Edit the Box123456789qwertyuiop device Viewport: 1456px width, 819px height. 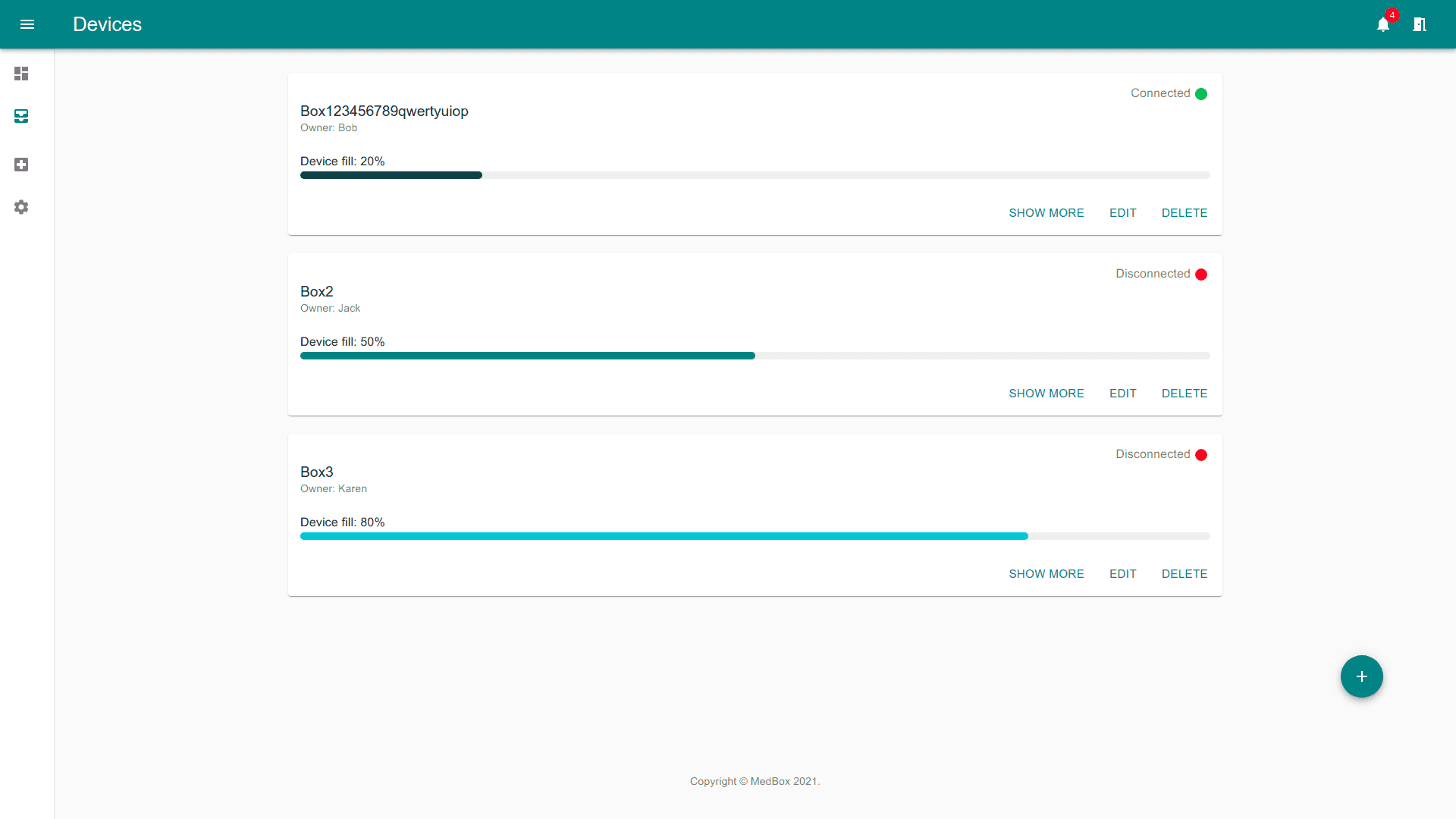click(x=1122, y=213)
